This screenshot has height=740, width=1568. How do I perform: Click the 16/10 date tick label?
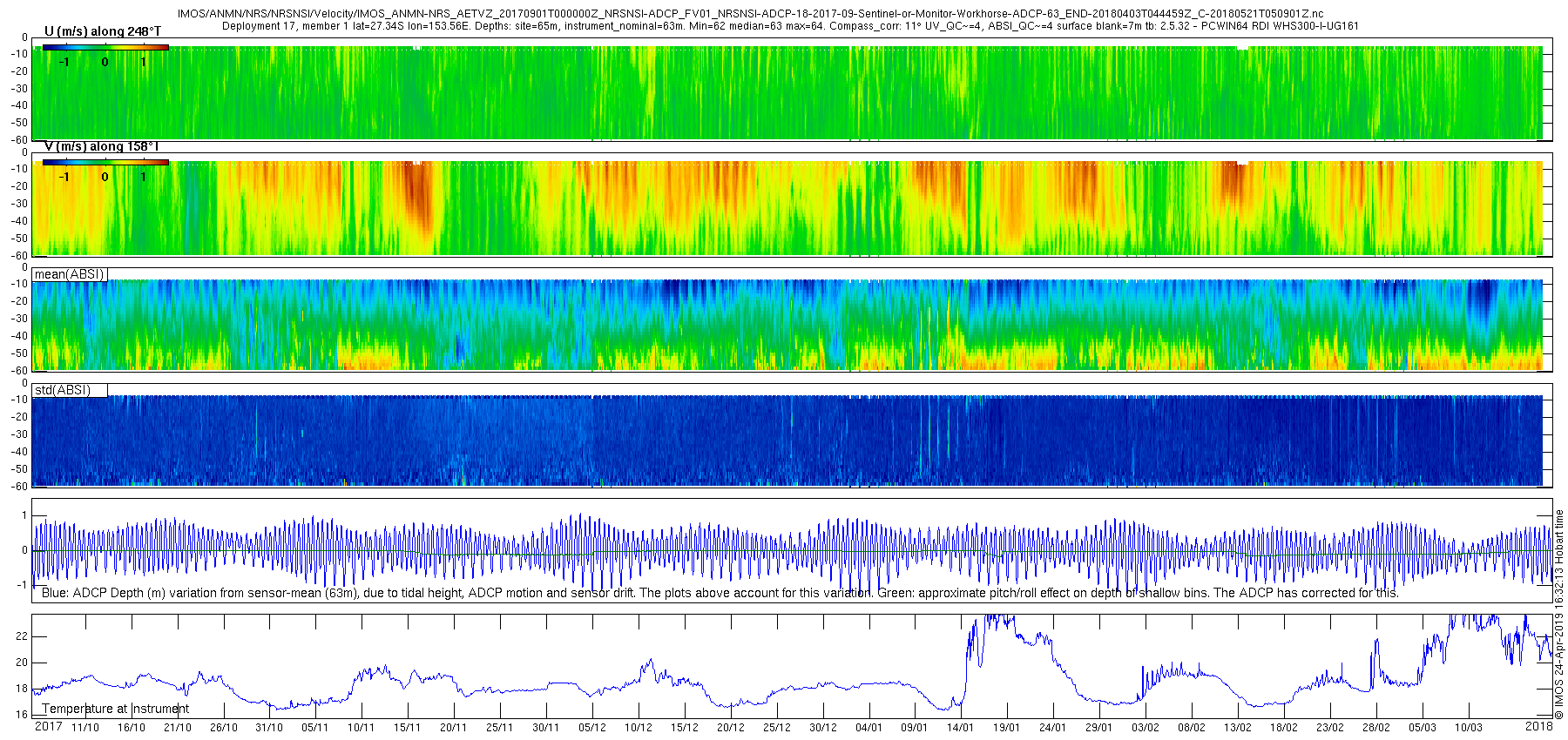[x=132, y=728]
